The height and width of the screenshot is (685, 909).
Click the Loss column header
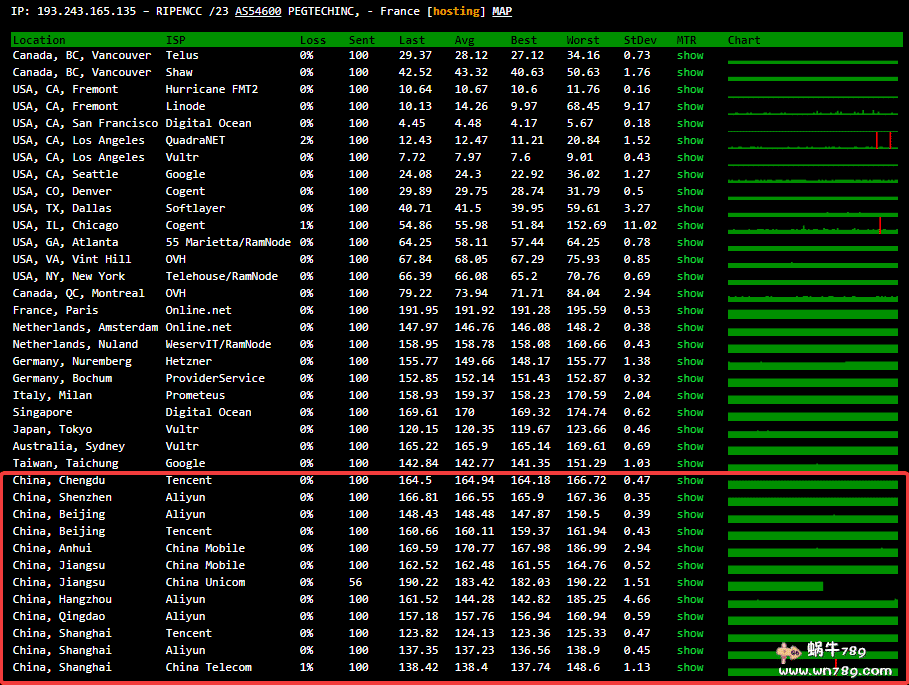(312, 40)
